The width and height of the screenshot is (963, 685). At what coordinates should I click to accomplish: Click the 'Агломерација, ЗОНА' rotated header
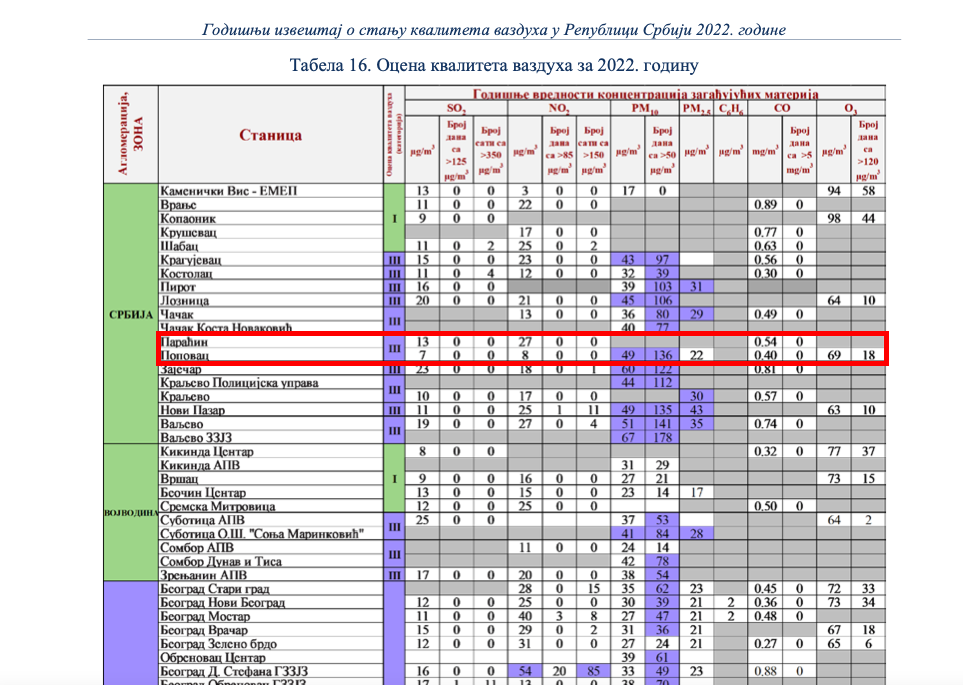(130, 136)
